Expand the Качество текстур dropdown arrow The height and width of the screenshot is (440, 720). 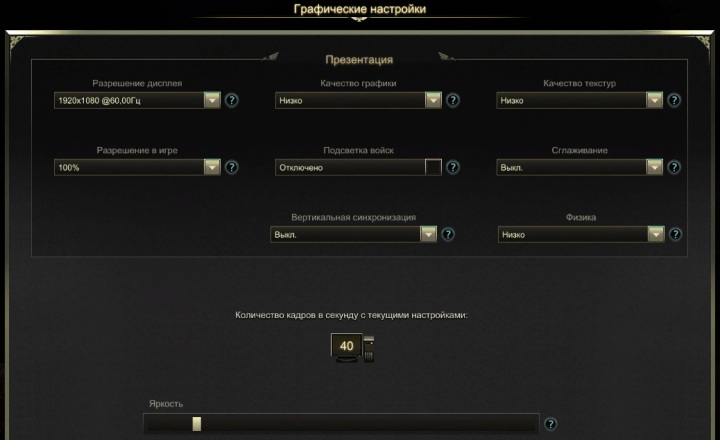click(654, 100)
